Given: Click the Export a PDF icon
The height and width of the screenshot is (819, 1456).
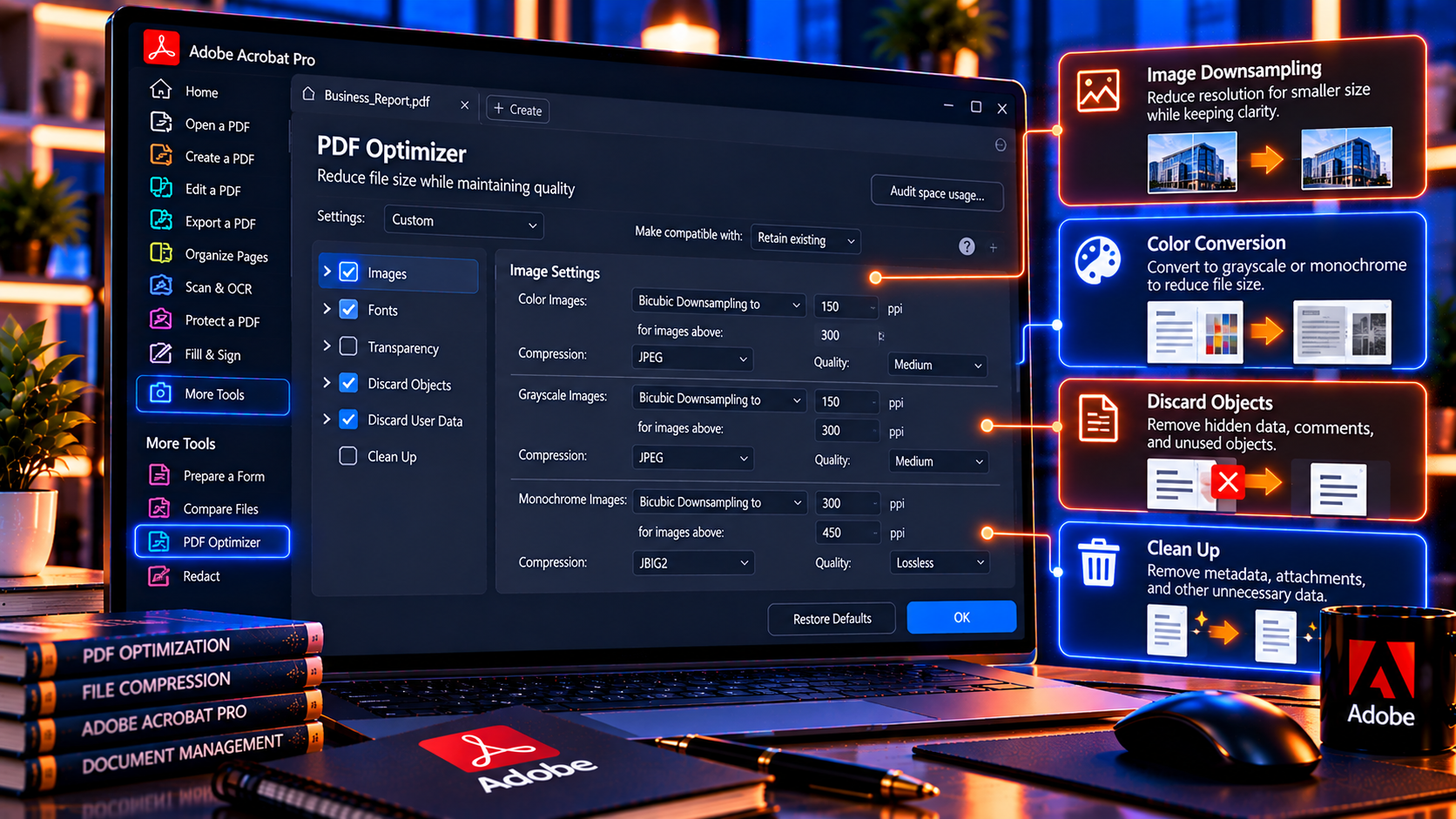Looking at the screenshot, I should 160,219.
